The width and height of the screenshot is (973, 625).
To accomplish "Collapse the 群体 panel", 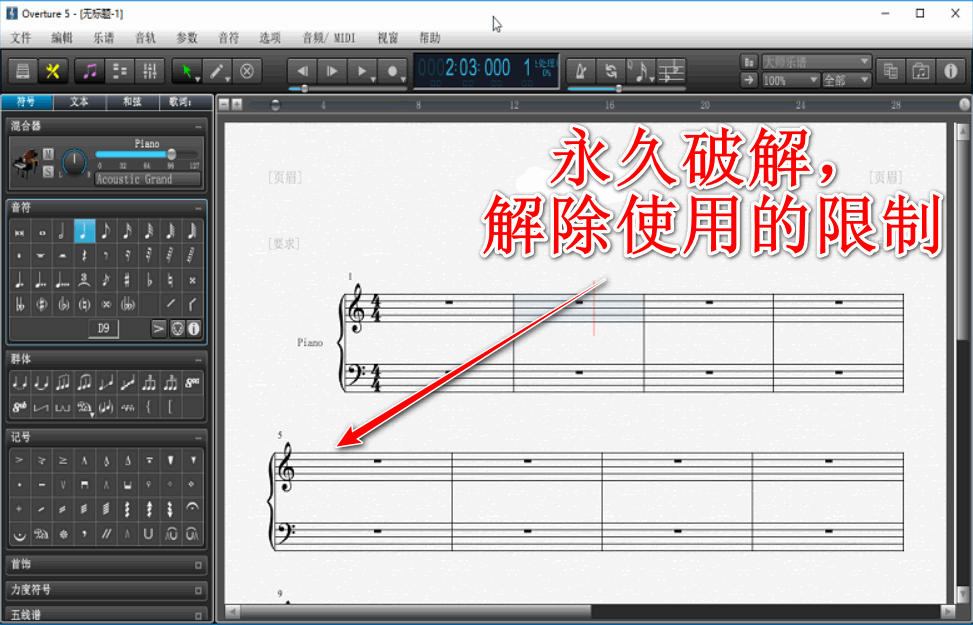I will [x=199, y=360].
